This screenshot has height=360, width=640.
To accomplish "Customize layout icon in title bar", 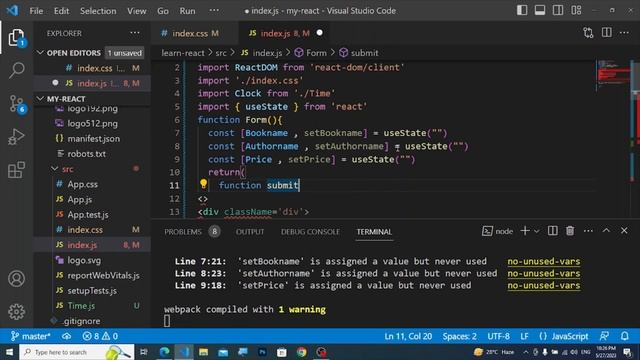I will (576, 10).
